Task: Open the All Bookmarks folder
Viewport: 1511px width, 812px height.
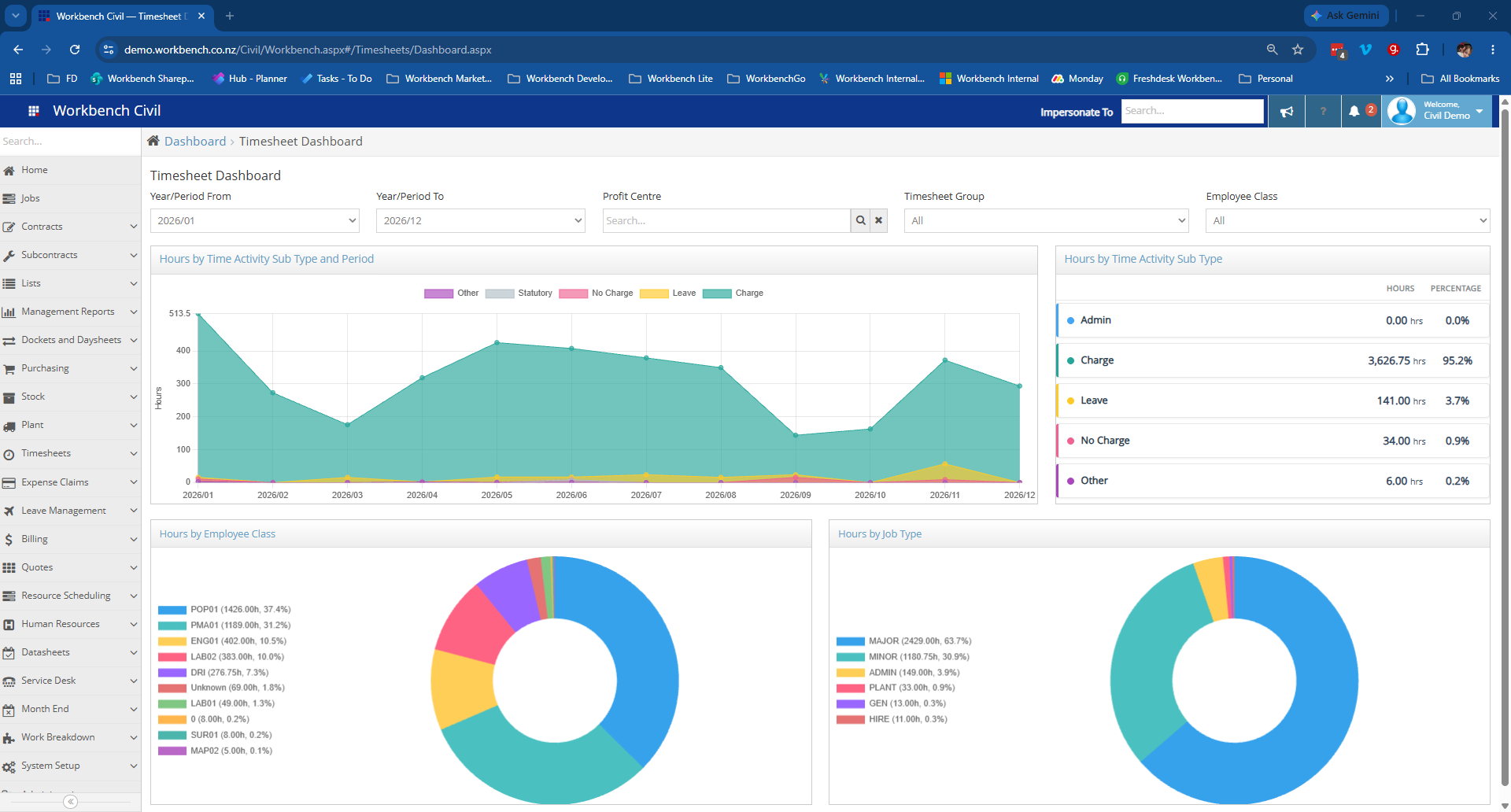Action: tap(1461, 79)
